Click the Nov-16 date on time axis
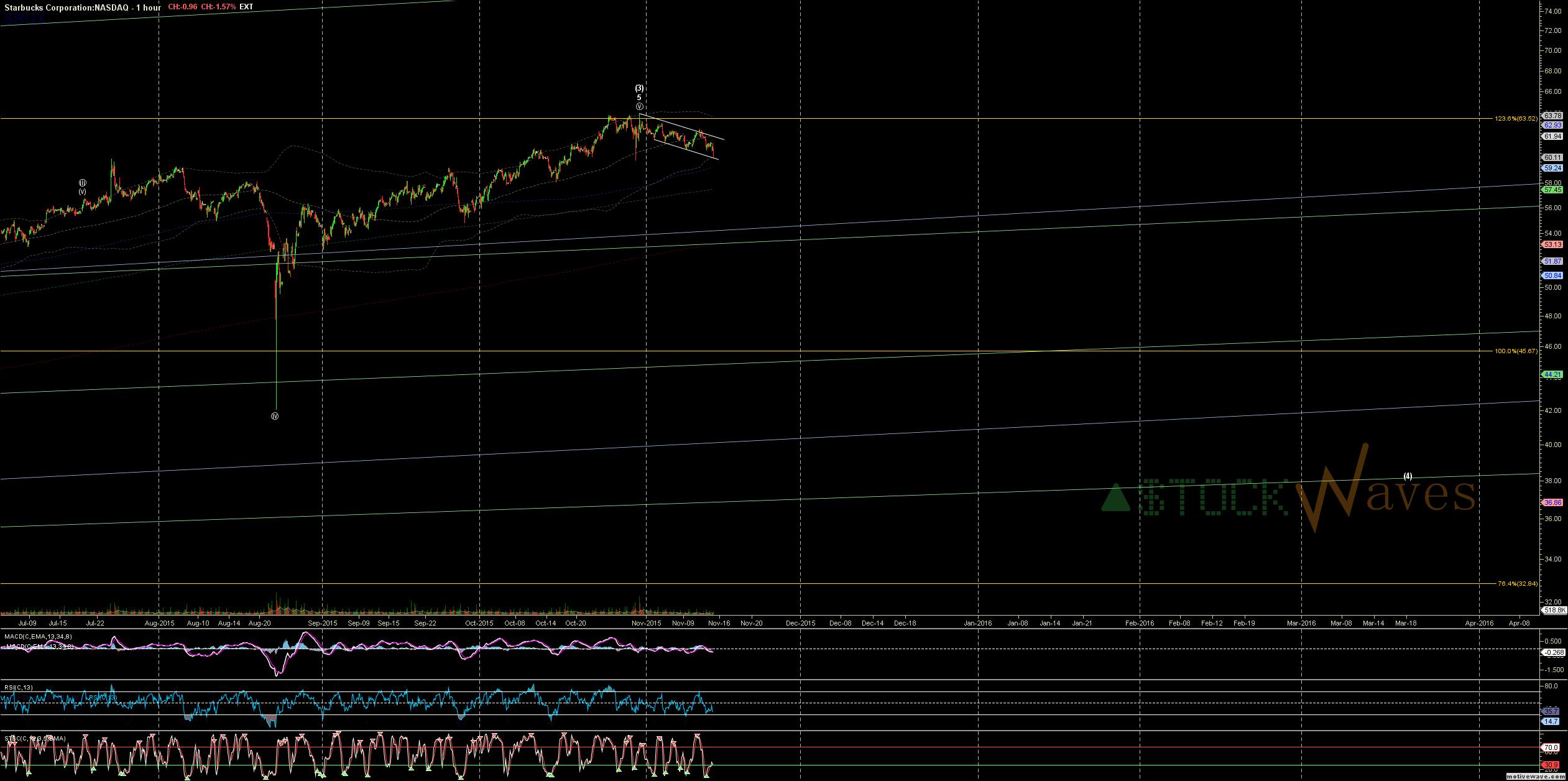1568x781 pixels. pyautogui.click(x=719, y=623)
